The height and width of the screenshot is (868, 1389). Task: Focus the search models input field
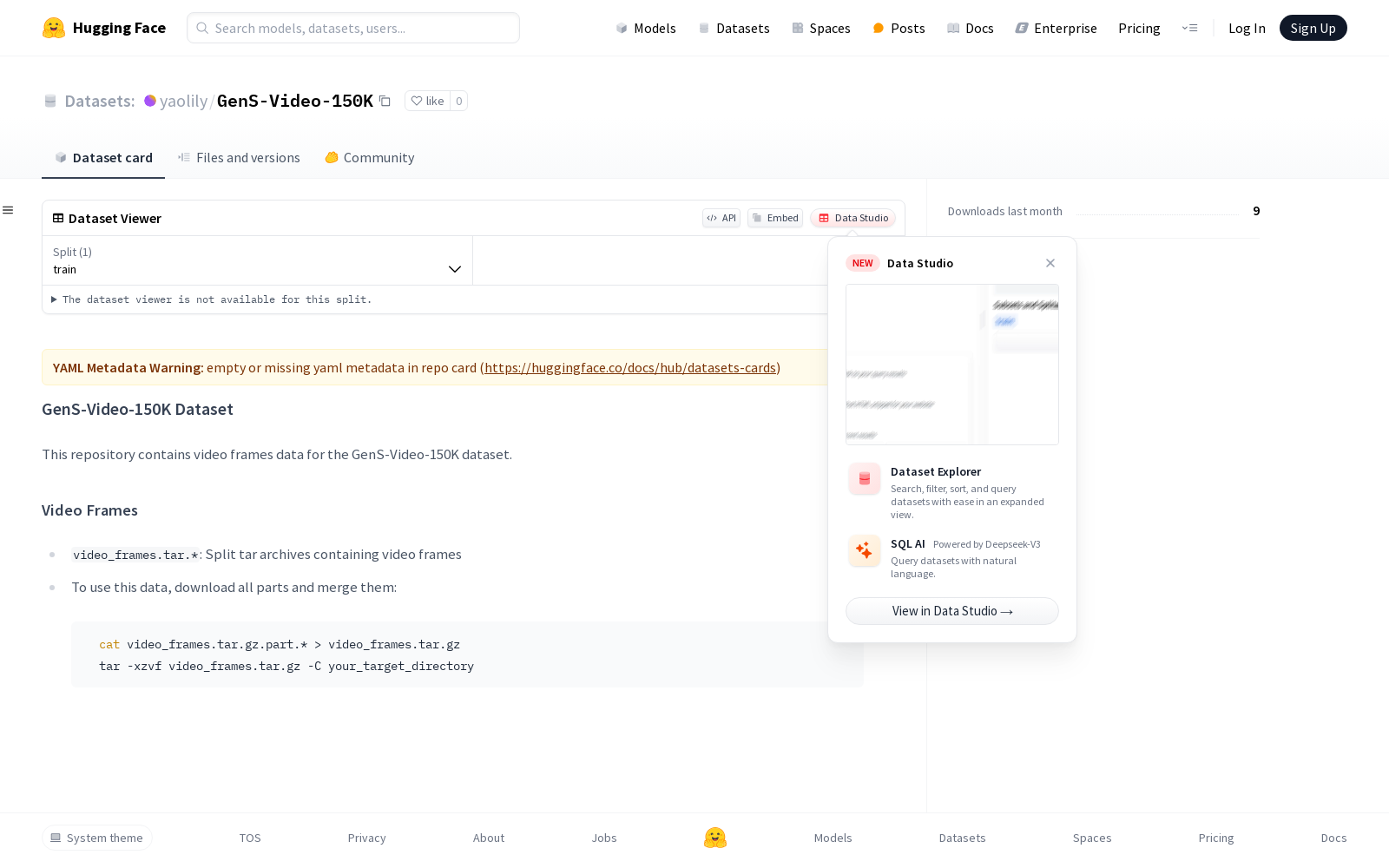pyautogui.click(x=365, y=29)
